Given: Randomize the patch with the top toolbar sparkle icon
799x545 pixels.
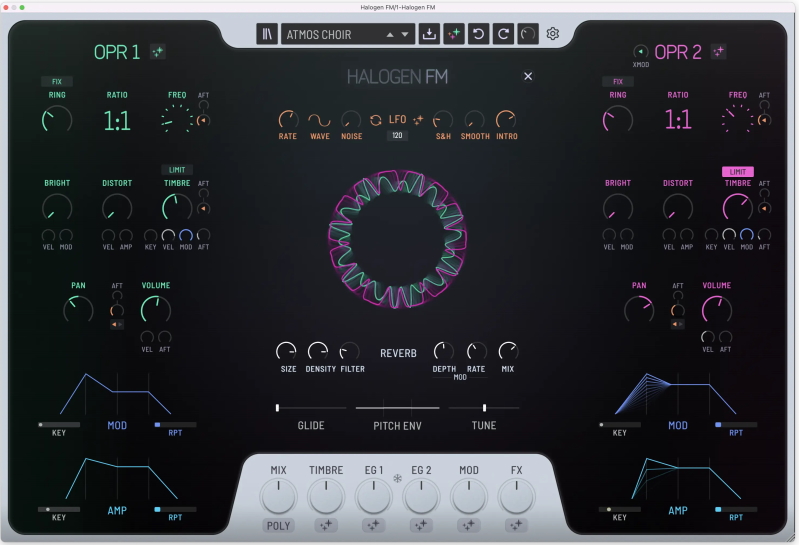Looking at the screenshot, I should pos(454,34).
